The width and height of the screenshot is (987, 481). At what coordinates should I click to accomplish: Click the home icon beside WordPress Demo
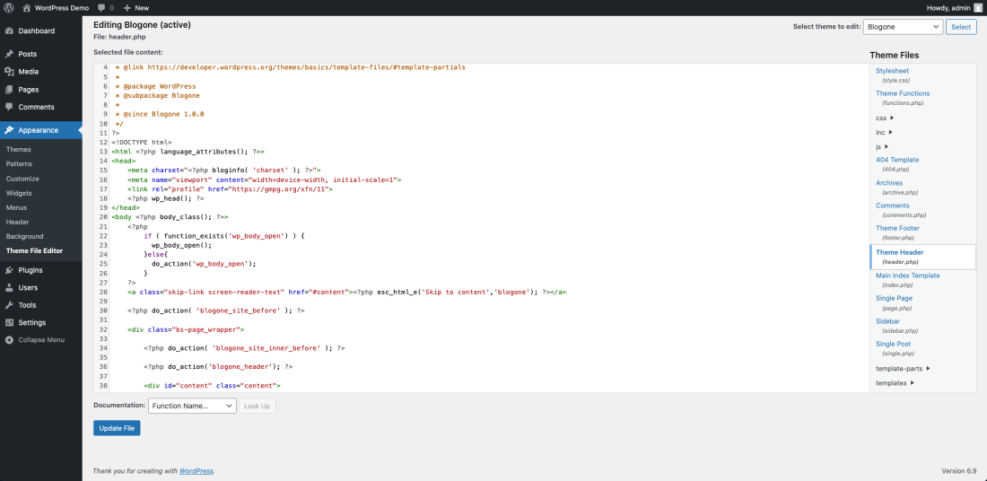pyautogui.click(x=27, y=8)
